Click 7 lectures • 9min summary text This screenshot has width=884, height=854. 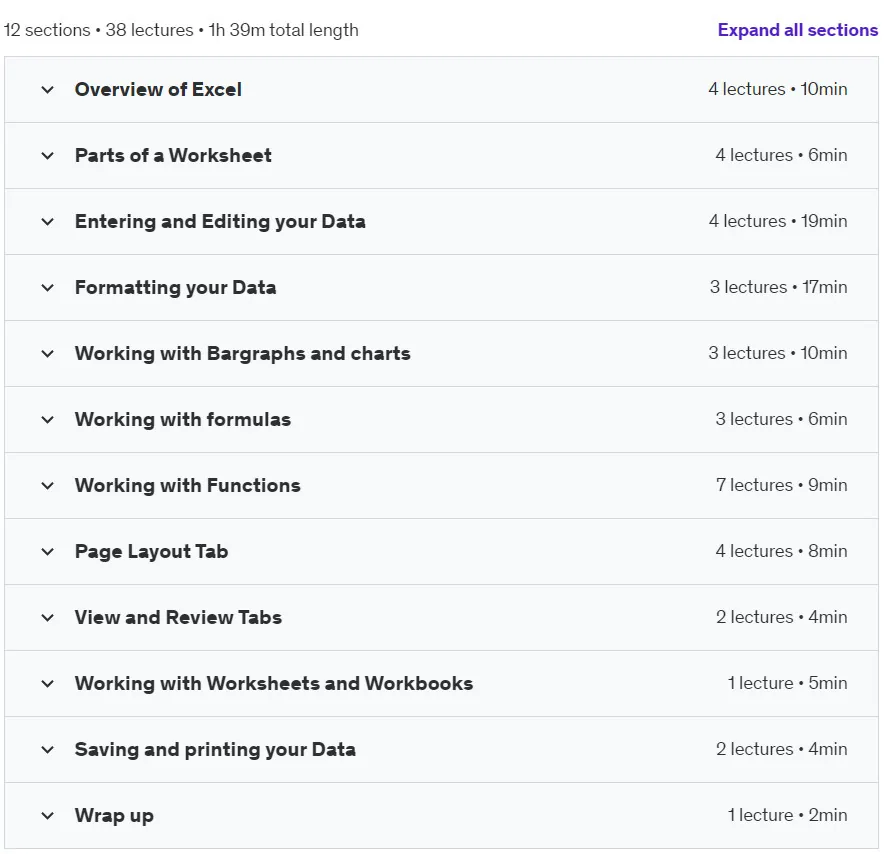(781, 485)
